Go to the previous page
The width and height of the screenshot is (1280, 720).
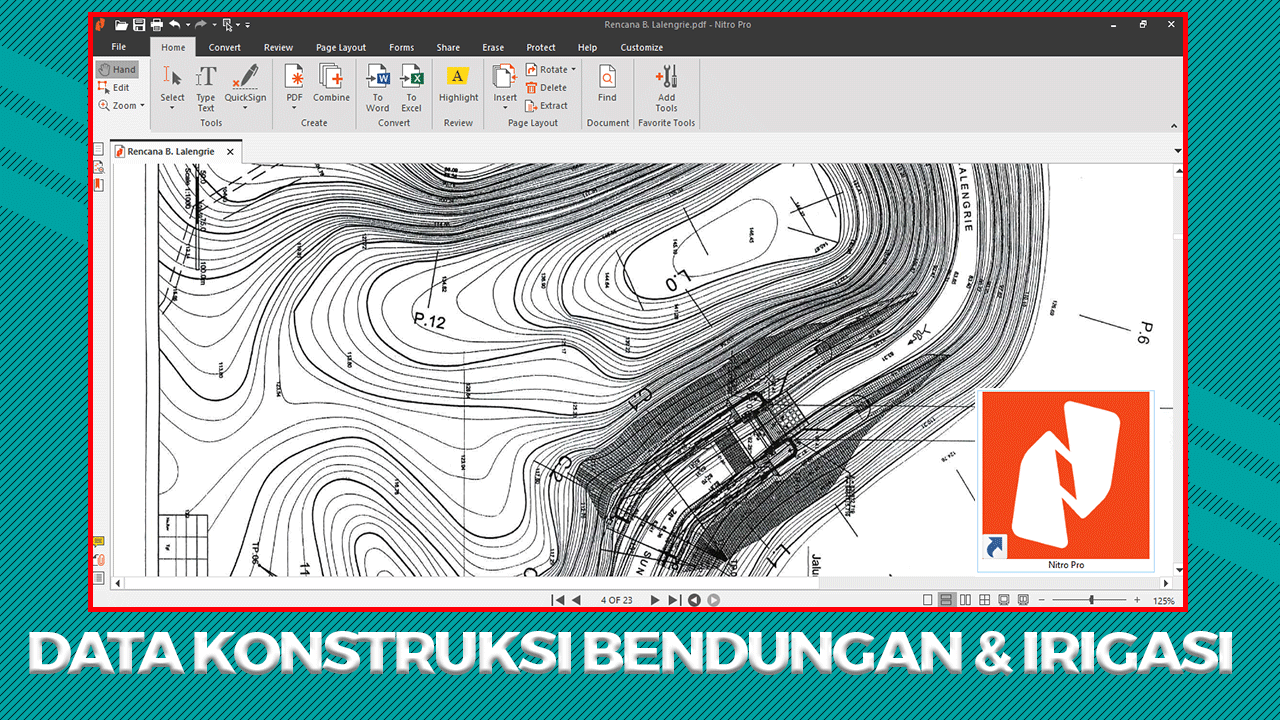click(x=576, y=600)
